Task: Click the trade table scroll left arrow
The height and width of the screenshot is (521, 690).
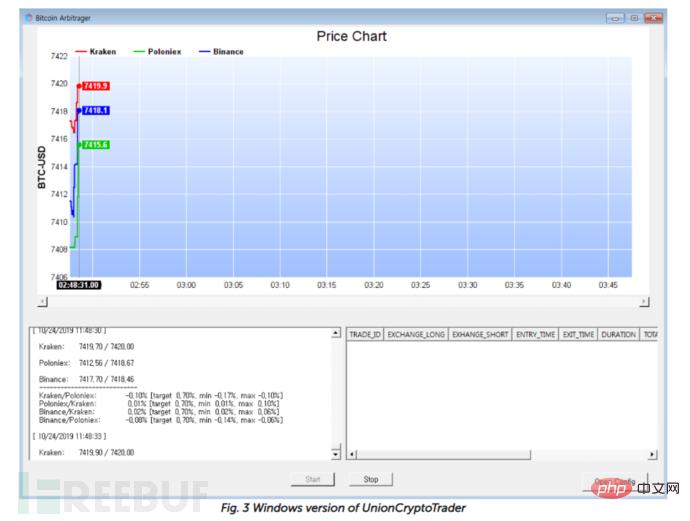Action: click(x=352, y=454)
